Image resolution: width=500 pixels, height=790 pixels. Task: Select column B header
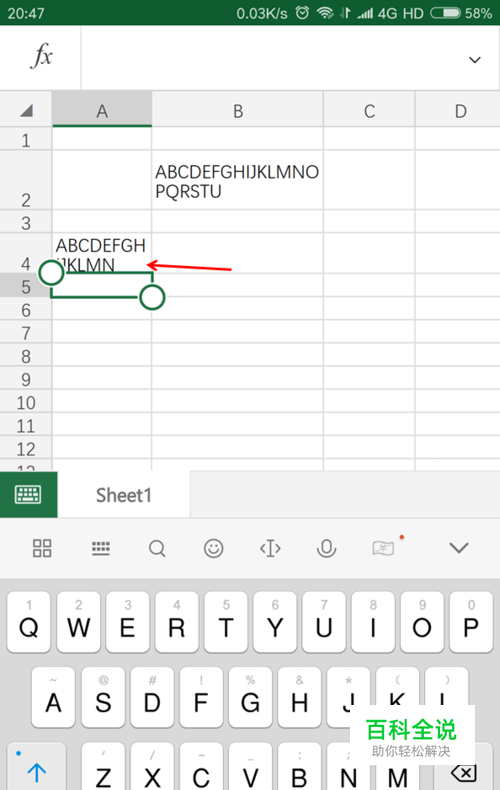pyautogui.click(x=238, y=111)
